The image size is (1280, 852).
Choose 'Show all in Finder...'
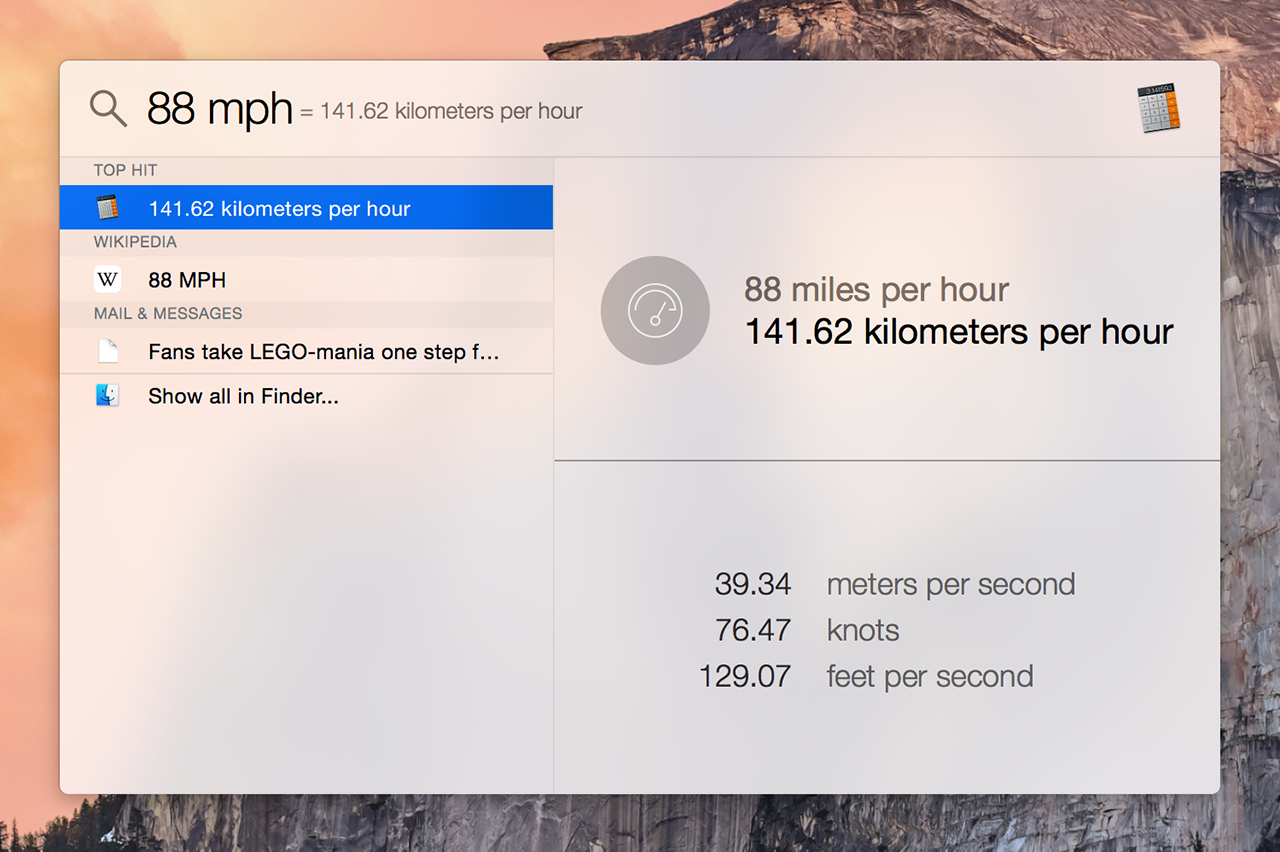[306, 396]
